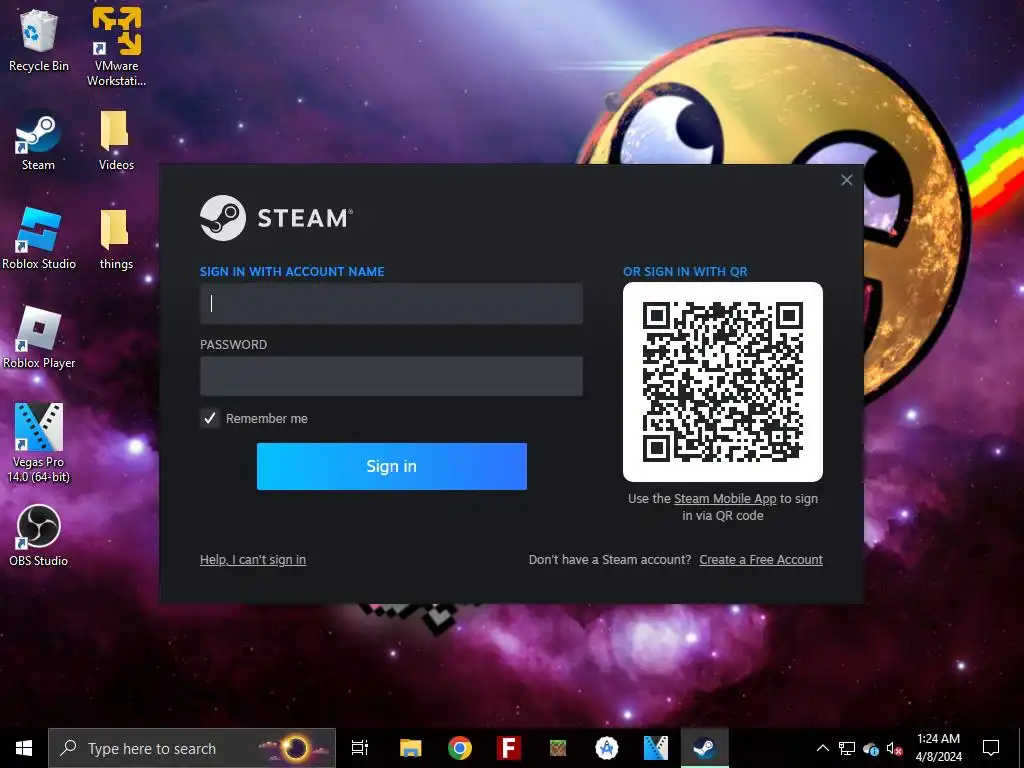Select the OBS Studio desktop shortcut
Viewport: 1024px width, 768px height.
coord(39,536)
